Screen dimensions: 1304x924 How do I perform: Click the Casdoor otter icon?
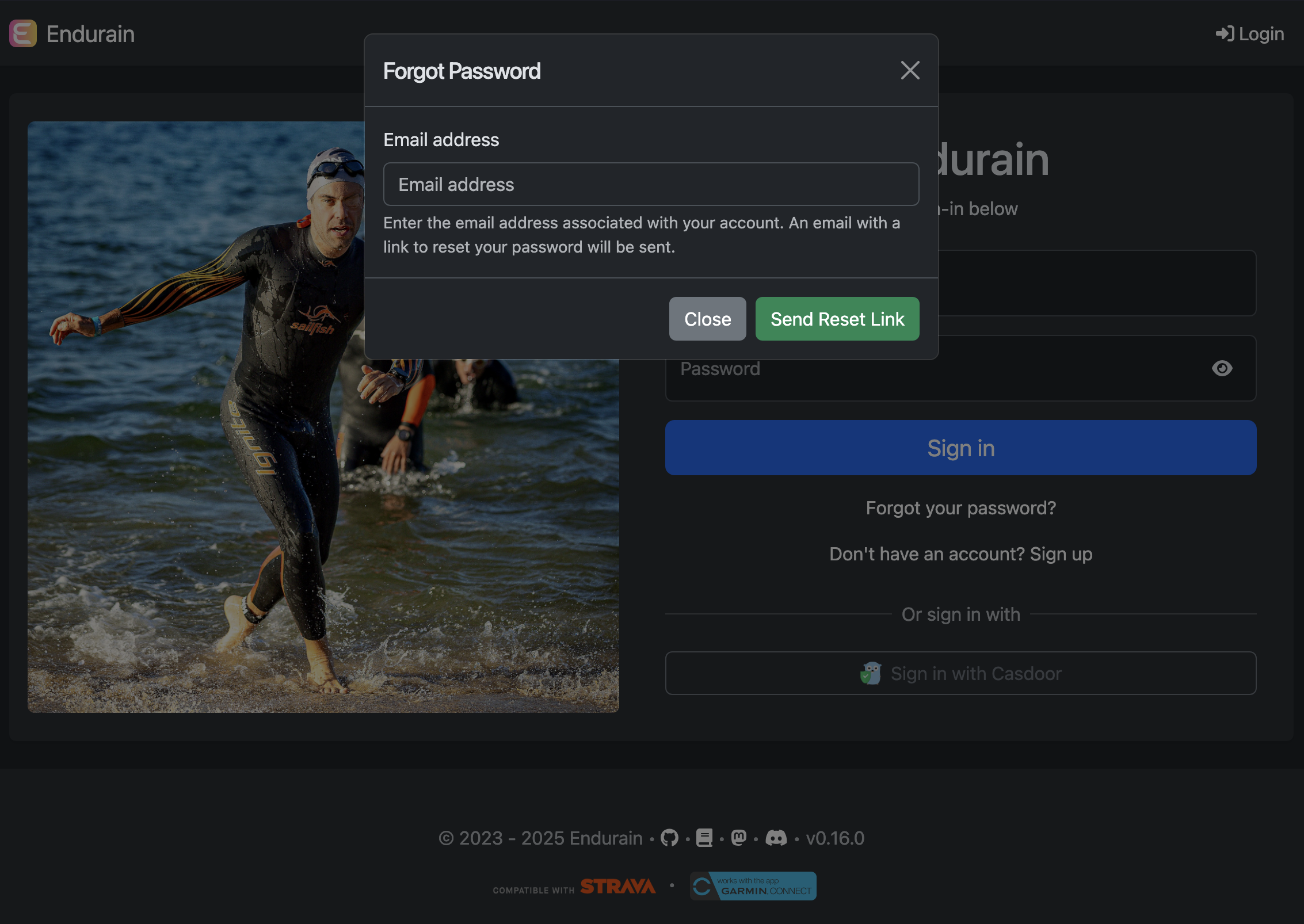tap(871, 673)
